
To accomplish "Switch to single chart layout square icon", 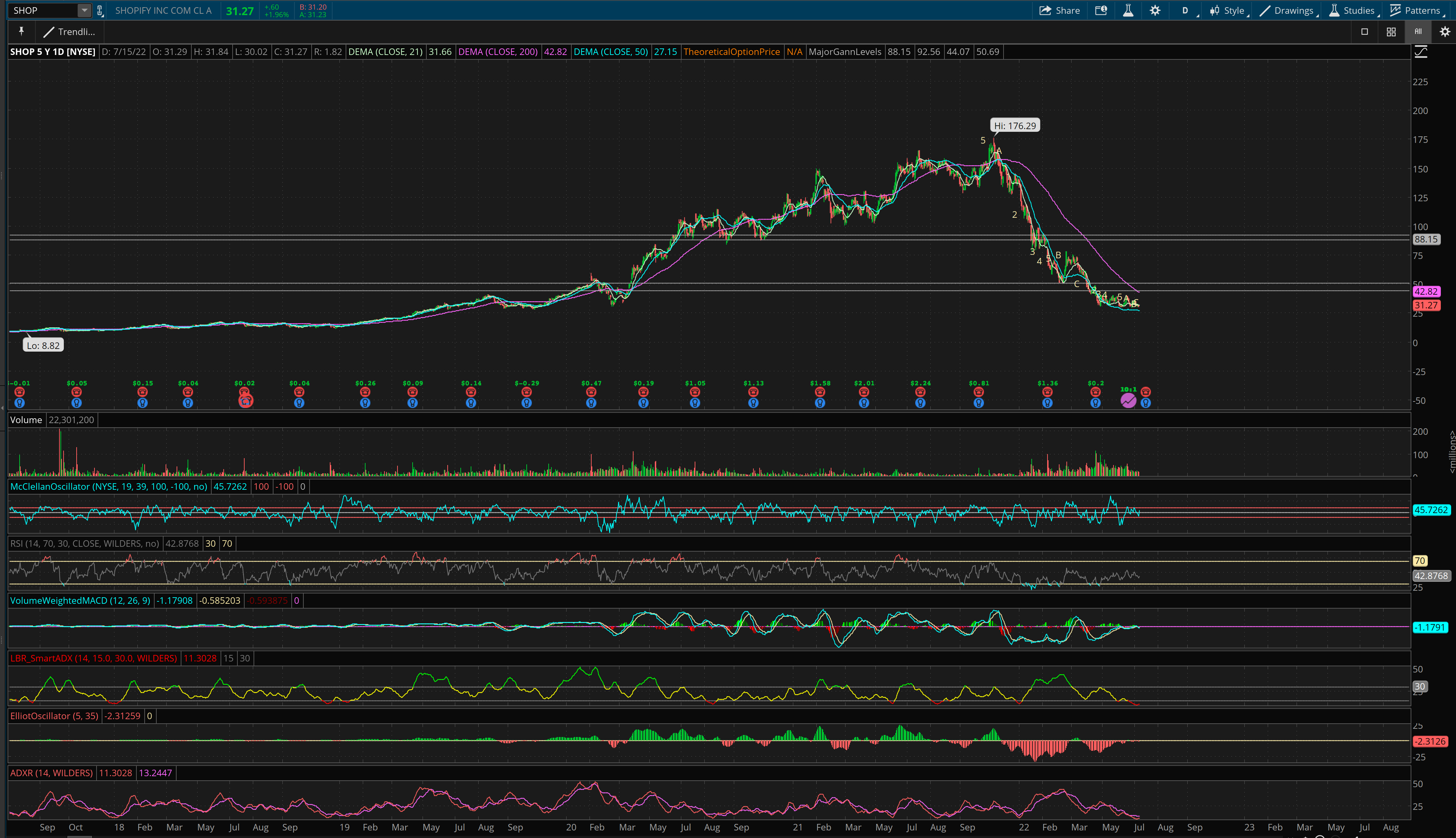I will (x=1364, y=32).
